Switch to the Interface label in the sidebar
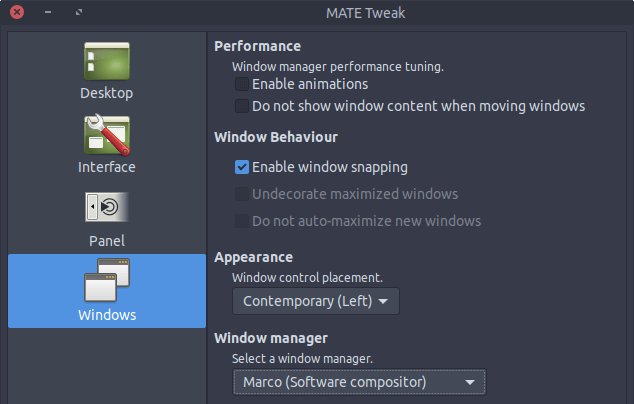 coord(107,167)
